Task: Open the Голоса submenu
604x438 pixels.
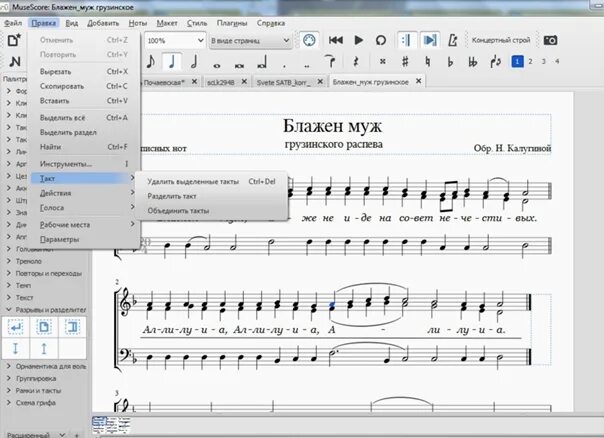Action: (84, 208)
